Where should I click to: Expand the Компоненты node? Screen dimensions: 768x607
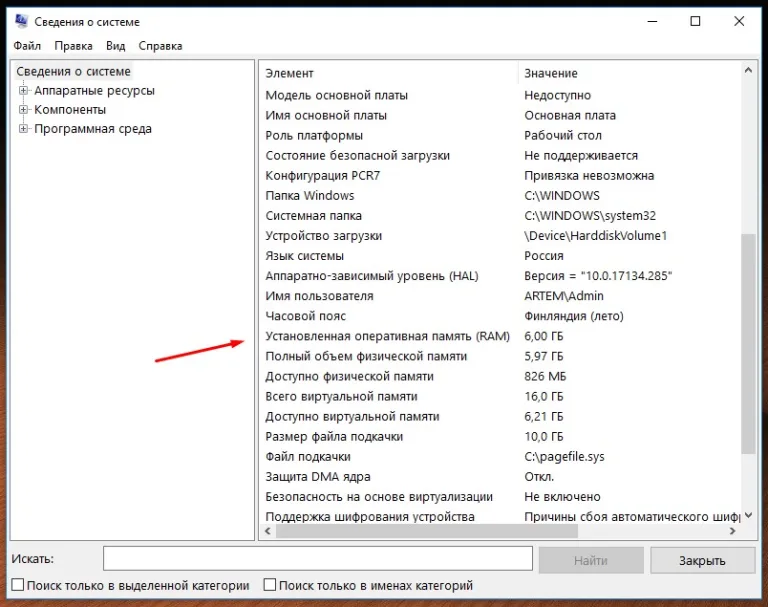23,109
